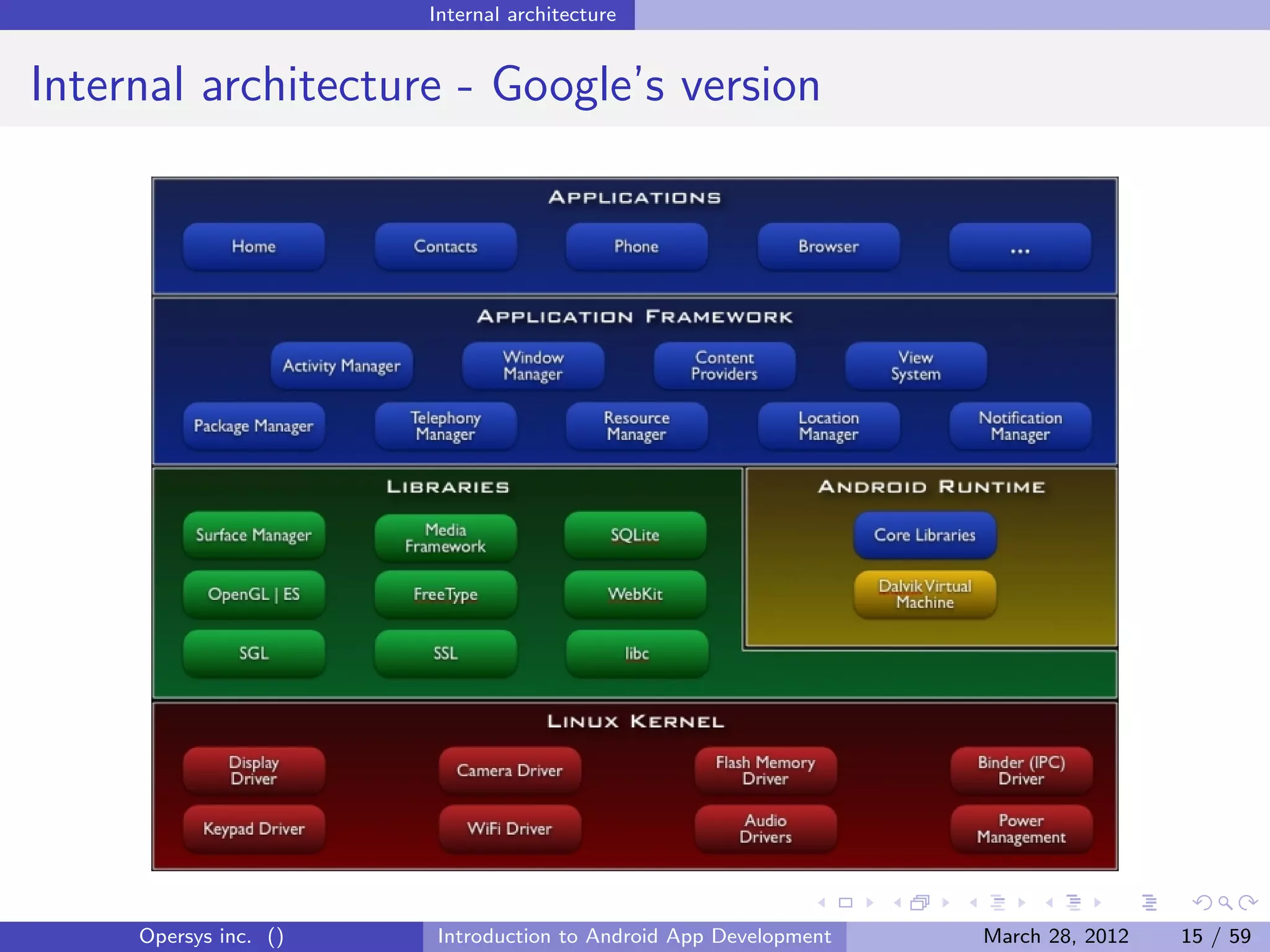The image size is (1270, 952).
Task: Click the March 28, 2012 date
Action: tap(1056, 936)
